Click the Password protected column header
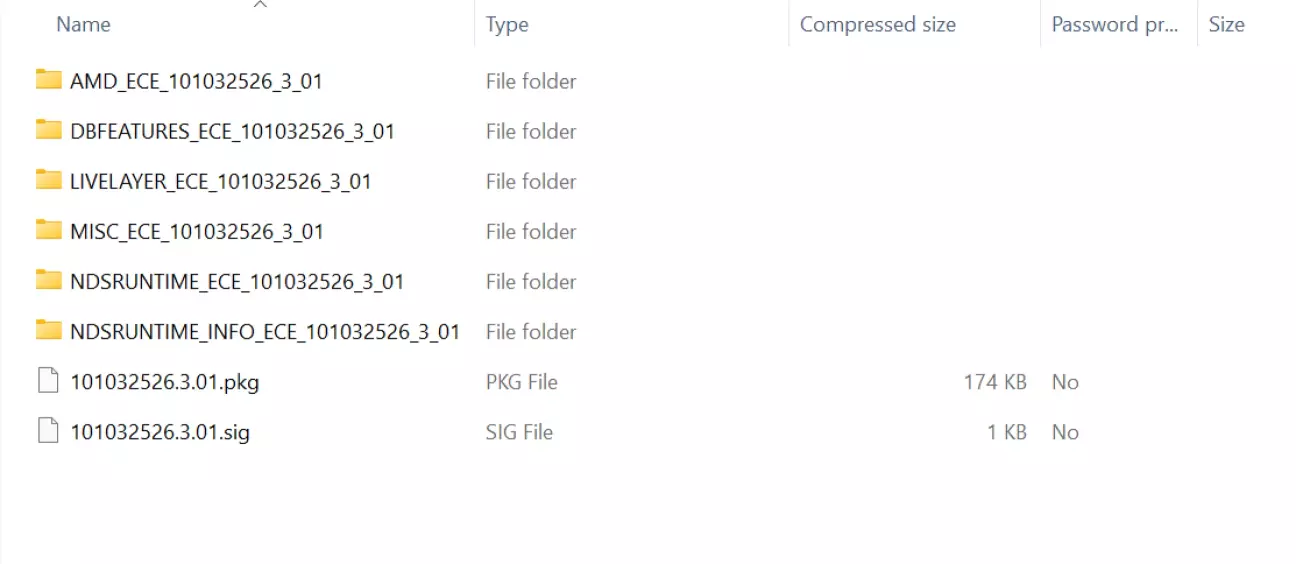This screenshot has height=564, width=1296. pos(1114,25)
